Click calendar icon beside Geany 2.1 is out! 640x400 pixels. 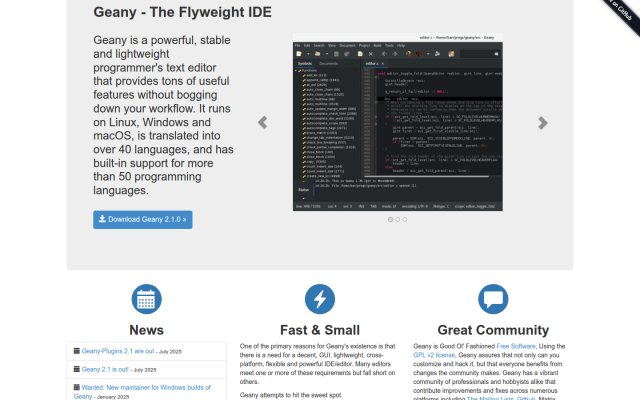[x=76, y=369]
